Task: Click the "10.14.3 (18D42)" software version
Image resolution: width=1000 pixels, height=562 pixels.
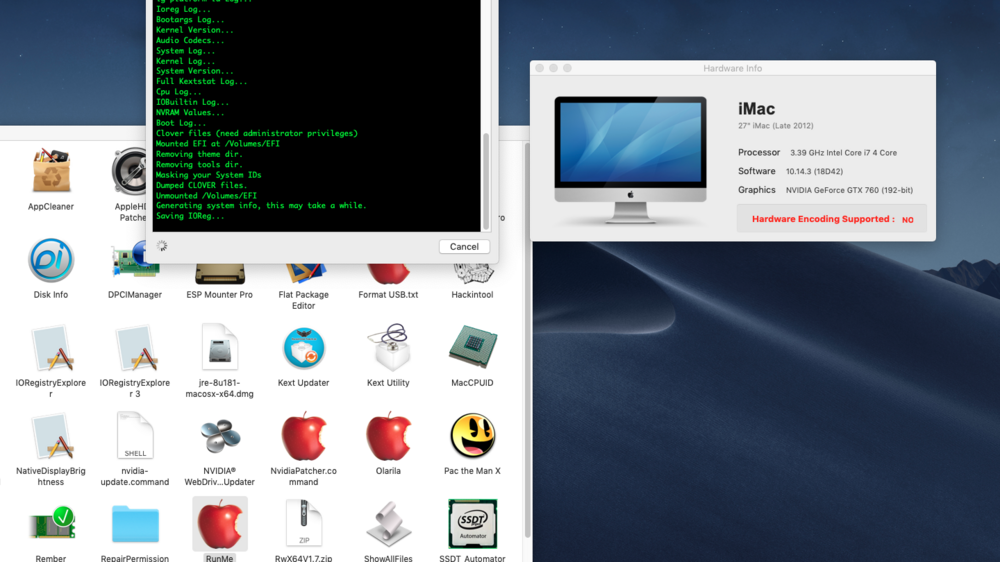Action: 814,172
